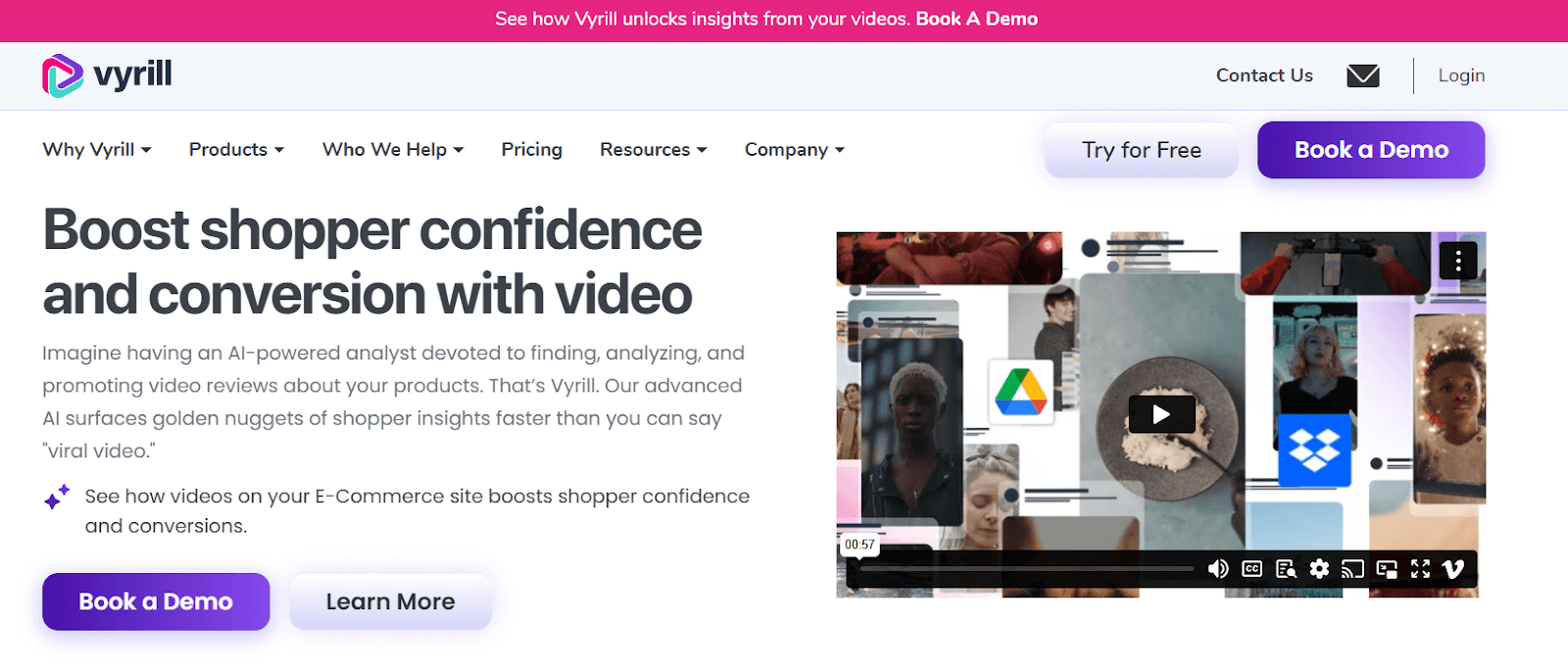The height and width of the screenshot is (672, 1568).
Task: Expand the Products dropdown
Action: coord(236,150)
